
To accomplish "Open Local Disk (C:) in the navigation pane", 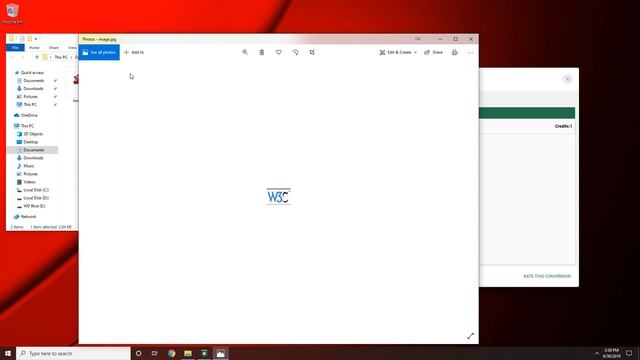I will 36,190.
